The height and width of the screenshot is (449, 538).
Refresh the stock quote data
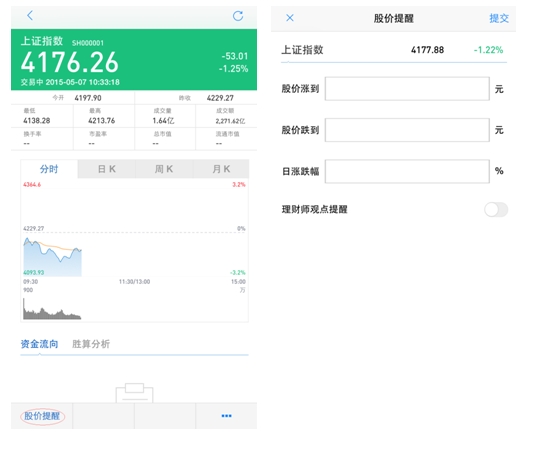[x=238, y=16]
